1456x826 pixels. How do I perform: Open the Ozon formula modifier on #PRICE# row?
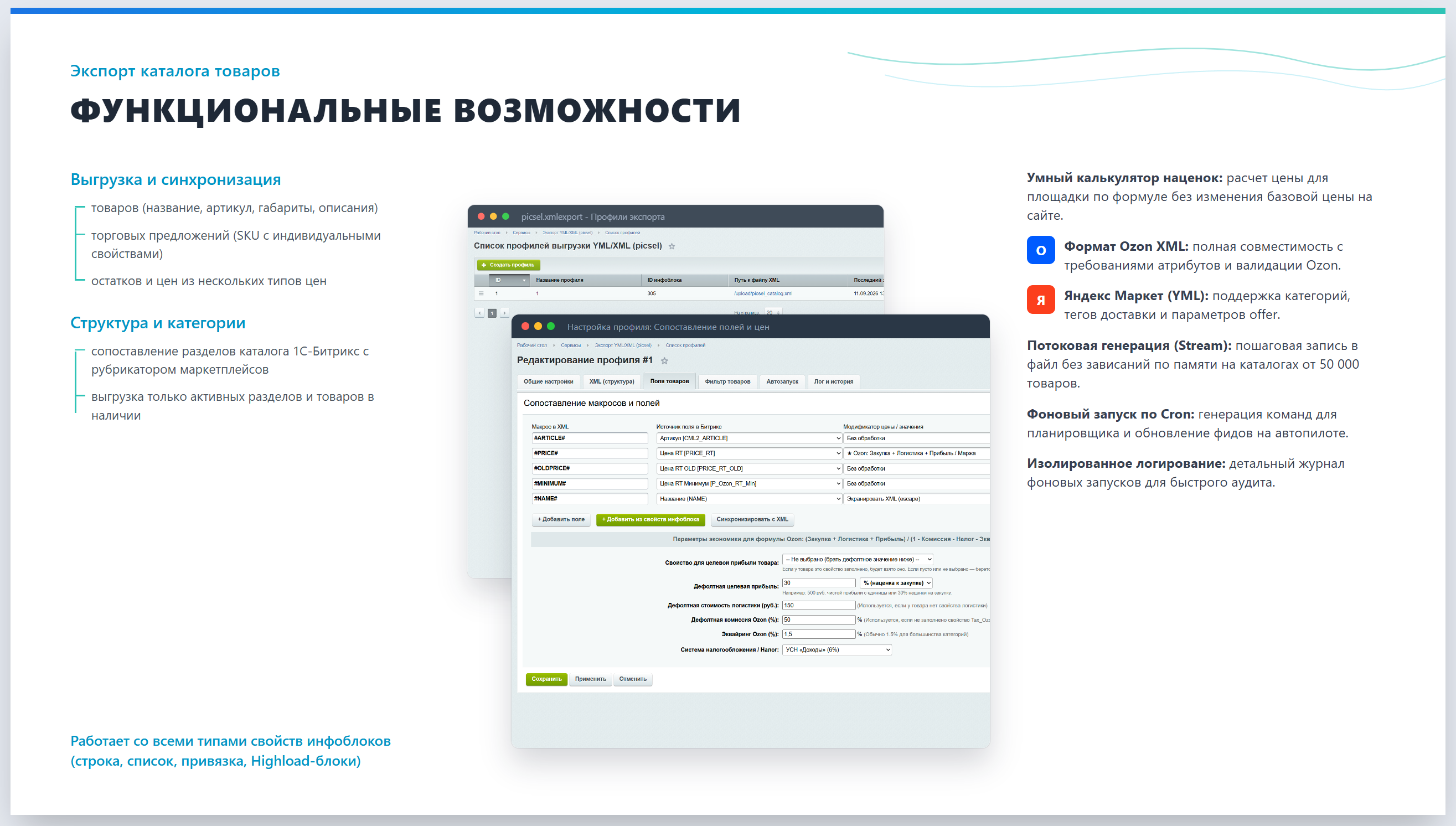point(916,453)
